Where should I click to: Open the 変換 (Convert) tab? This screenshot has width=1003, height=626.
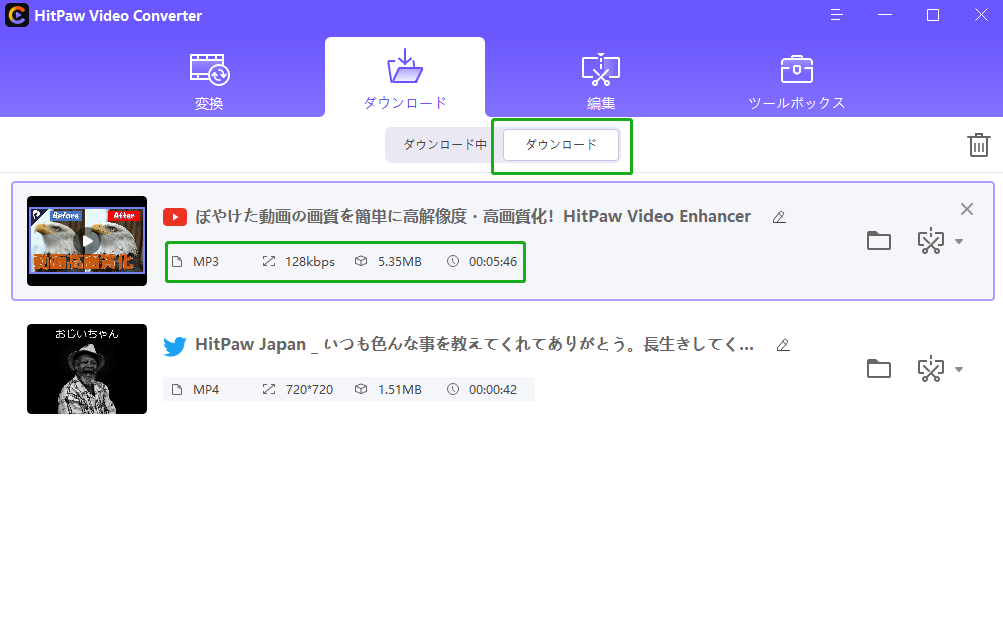click(209, 82)
